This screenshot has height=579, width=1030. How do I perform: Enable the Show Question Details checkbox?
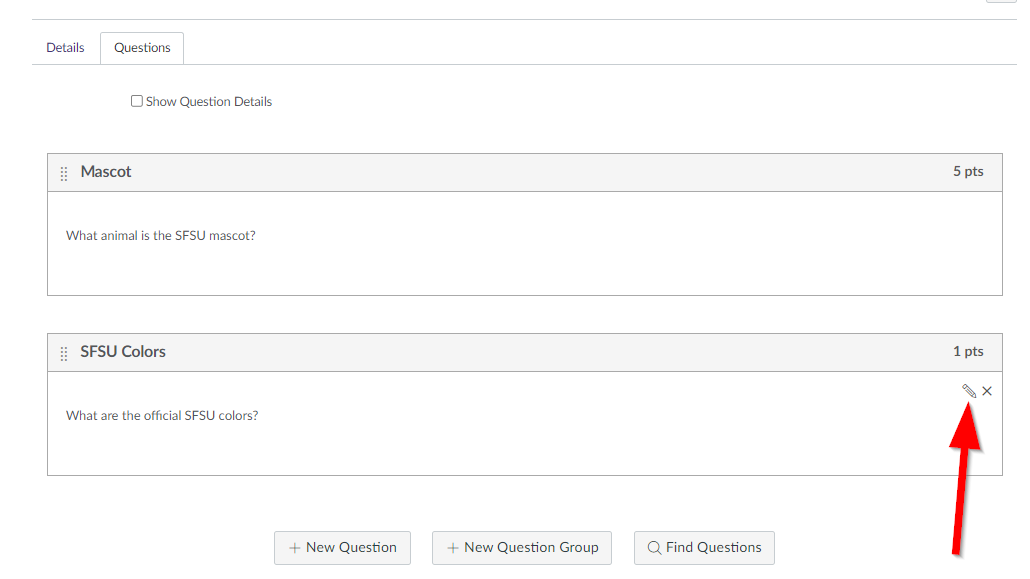pyautogui.click(x=136, y=100)
